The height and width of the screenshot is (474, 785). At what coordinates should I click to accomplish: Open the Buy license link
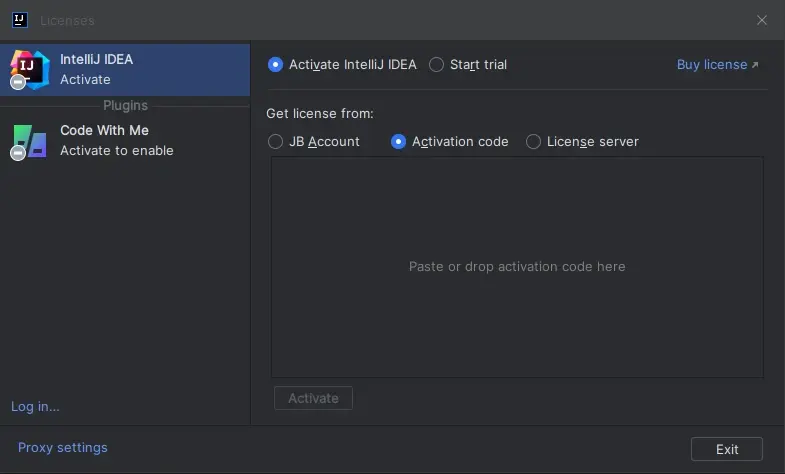pyautogui.click(x=711, y=65)
